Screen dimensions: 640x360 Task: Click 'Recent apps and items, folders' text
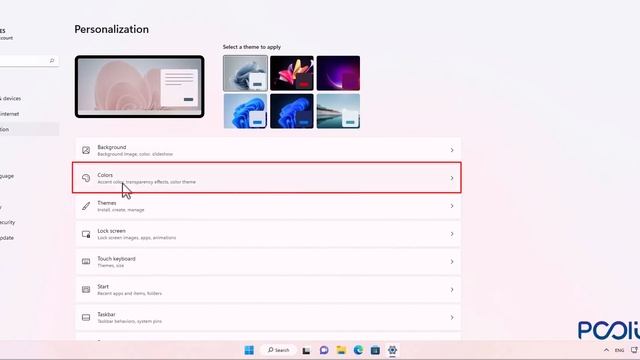click(130, 293)
